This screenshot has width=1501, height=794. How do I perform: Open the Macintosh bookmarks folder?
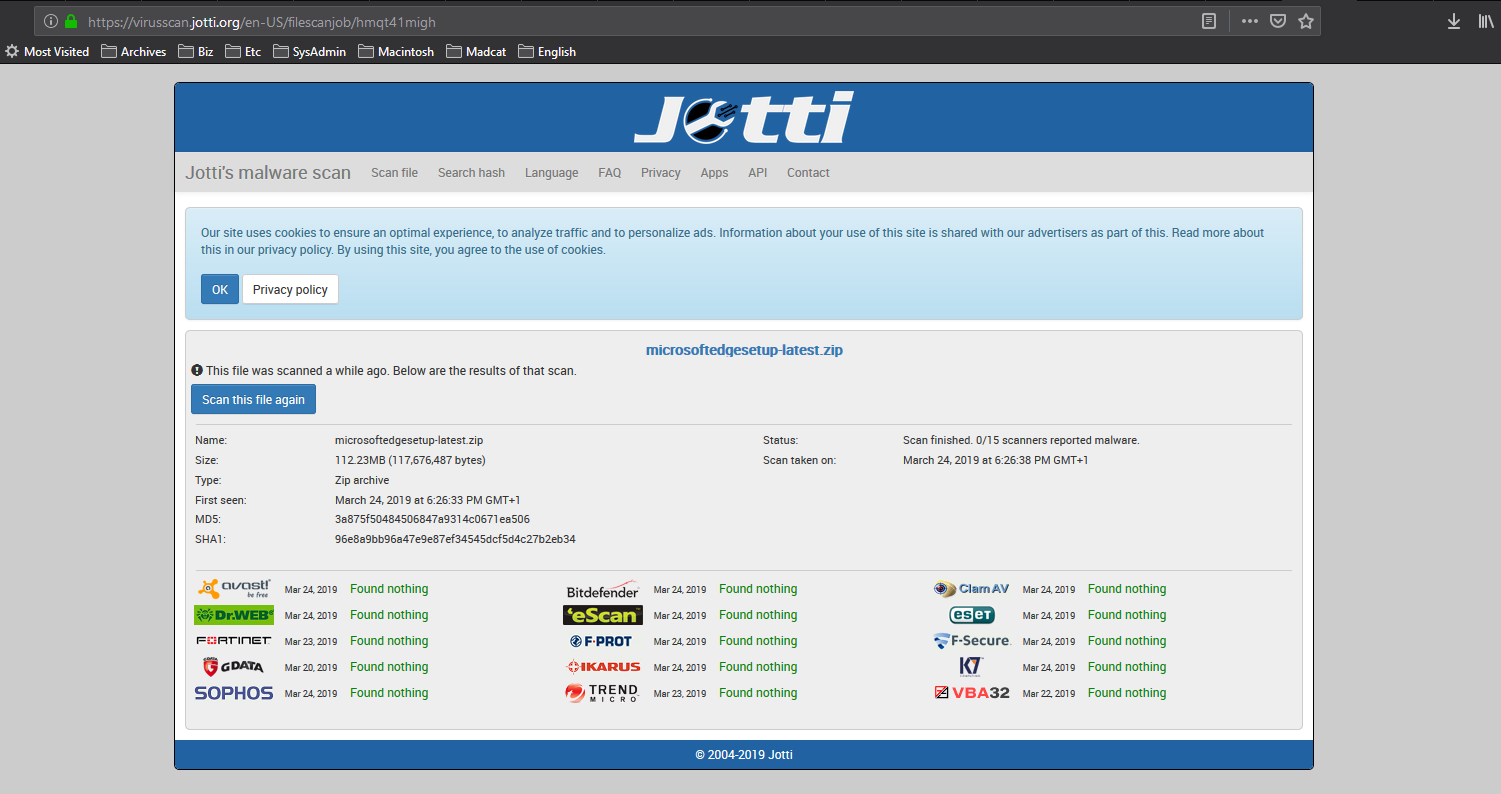pyautogui.click(x=396, y=51)
